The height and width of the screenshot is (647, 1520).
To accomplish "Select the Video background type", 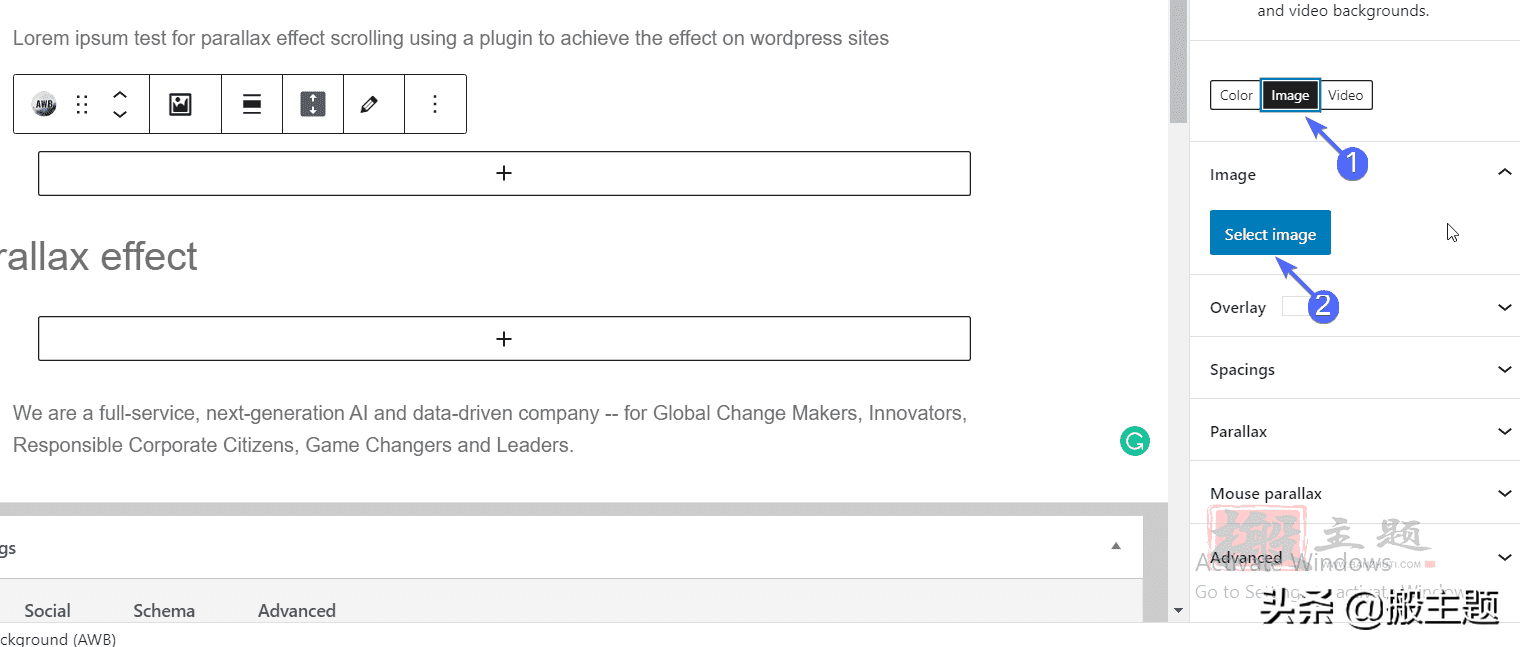I will [x=1345, y=95].
